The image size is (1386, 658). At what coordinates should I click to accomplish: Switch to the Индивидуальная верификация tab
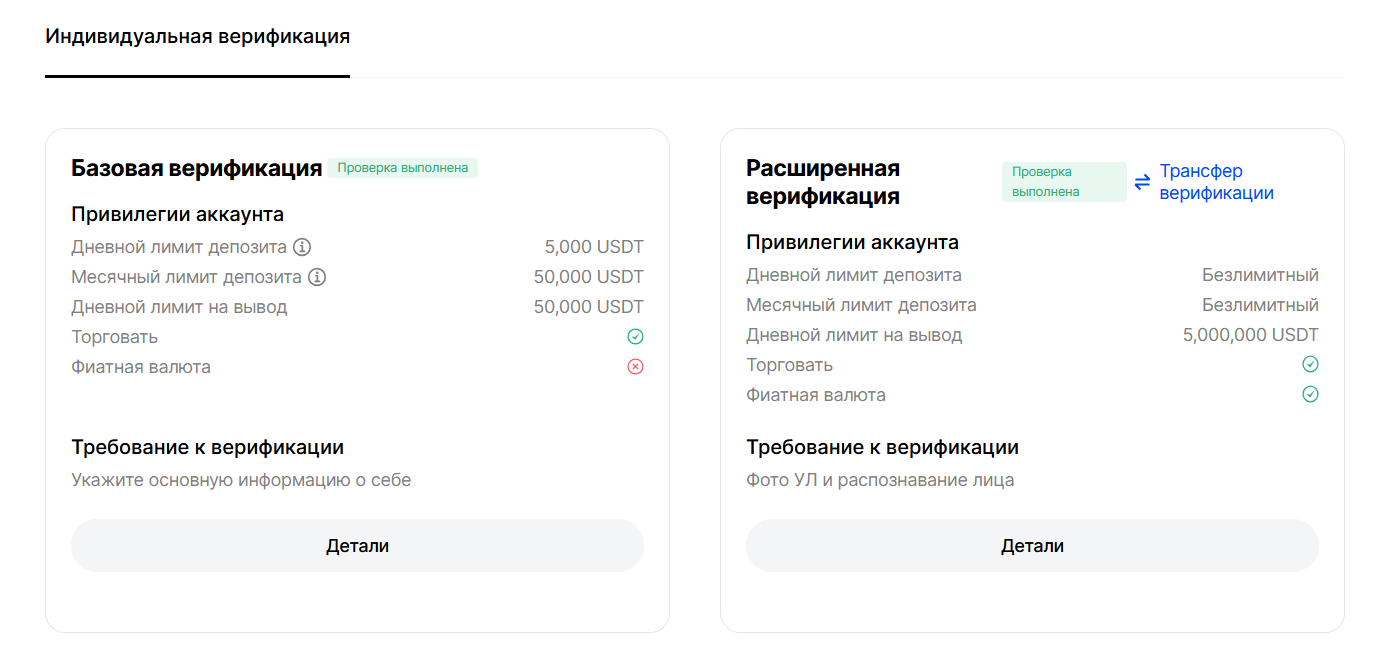click(x=197, y=37)
